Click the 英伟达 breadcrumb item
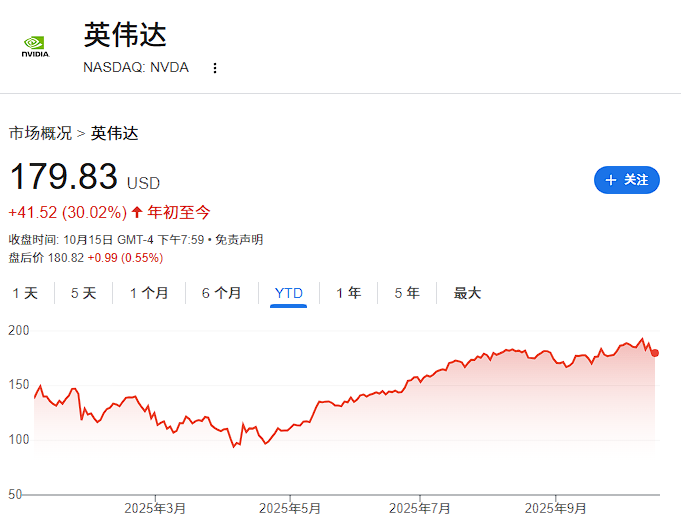Image resolution: width=681 pixels, height=525 pixels. [115, 132]
